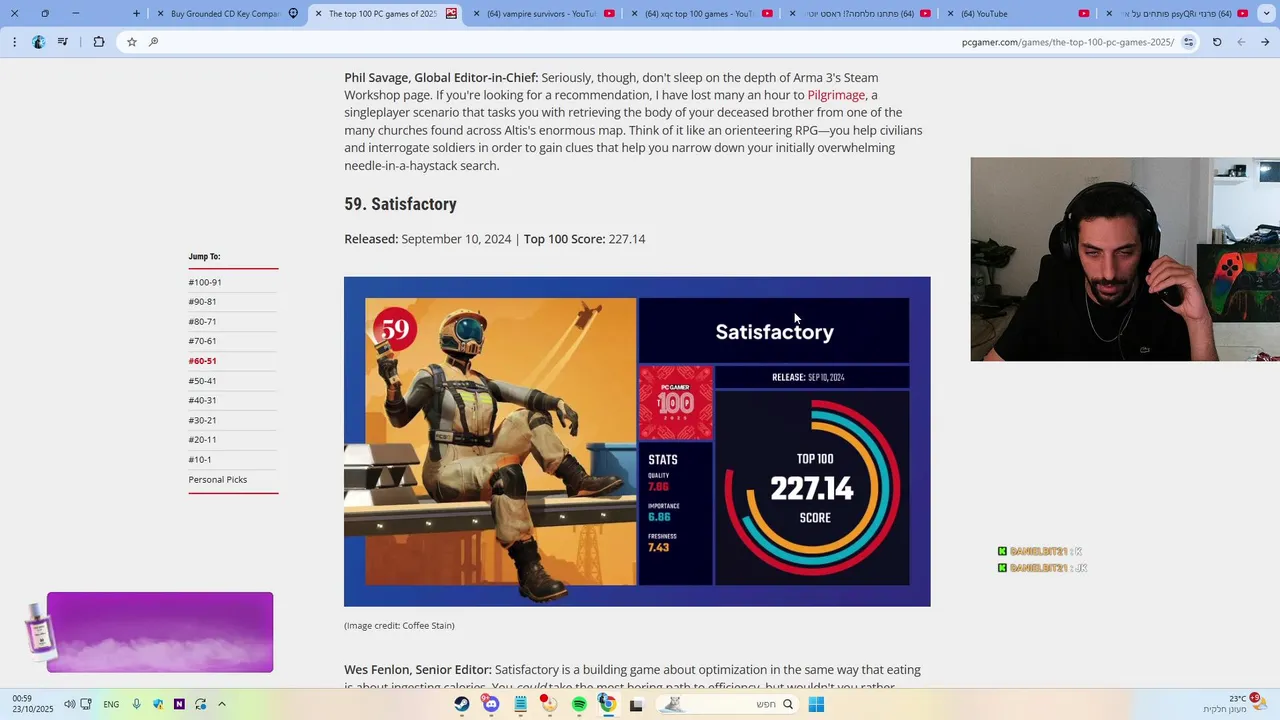The height and width of the screenshot is (720, 1280).
Task: Open site information icon beside URL
Action: click(1188, 42)
